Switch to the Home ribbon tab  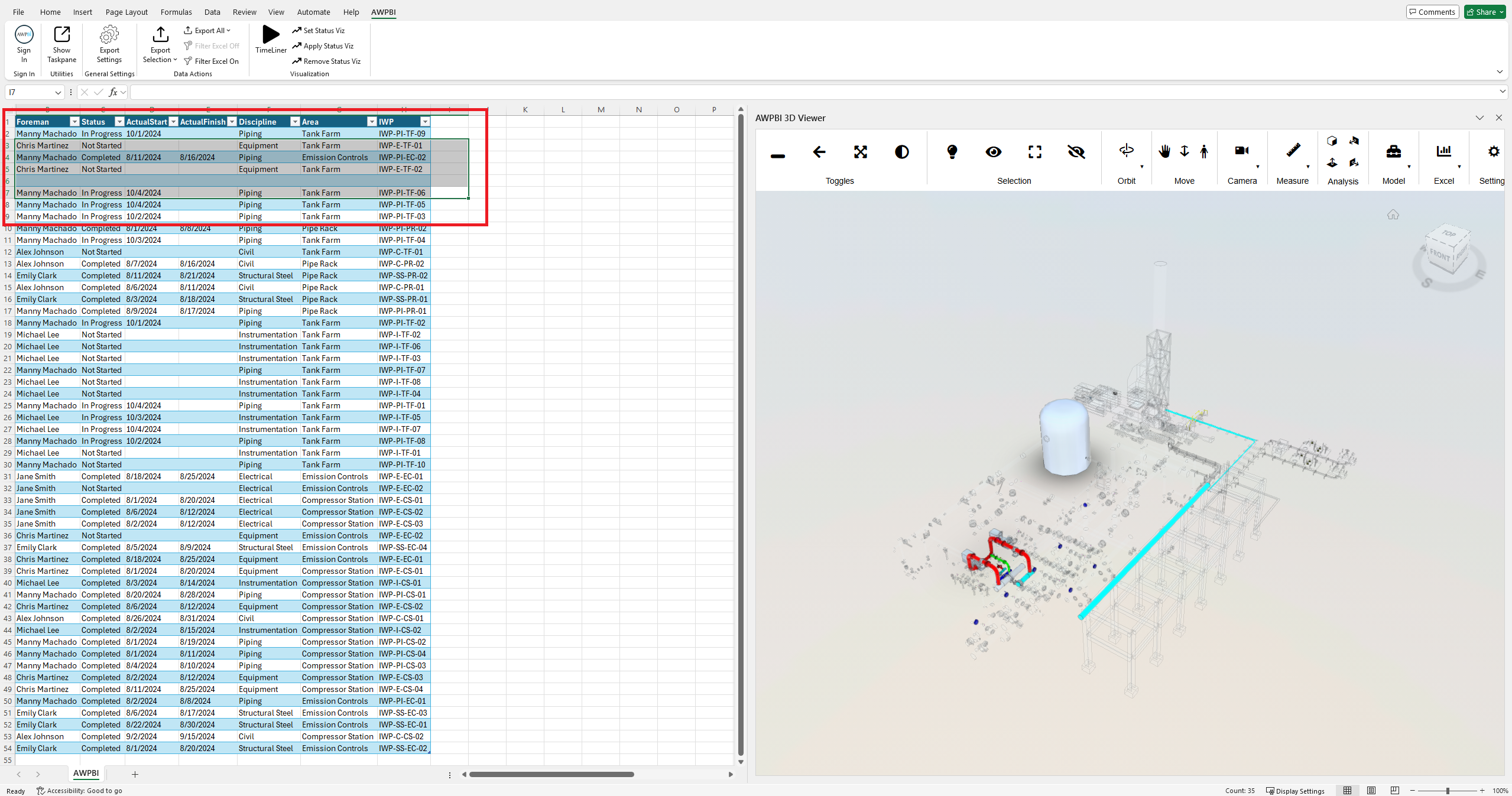[x=50, y=12]
